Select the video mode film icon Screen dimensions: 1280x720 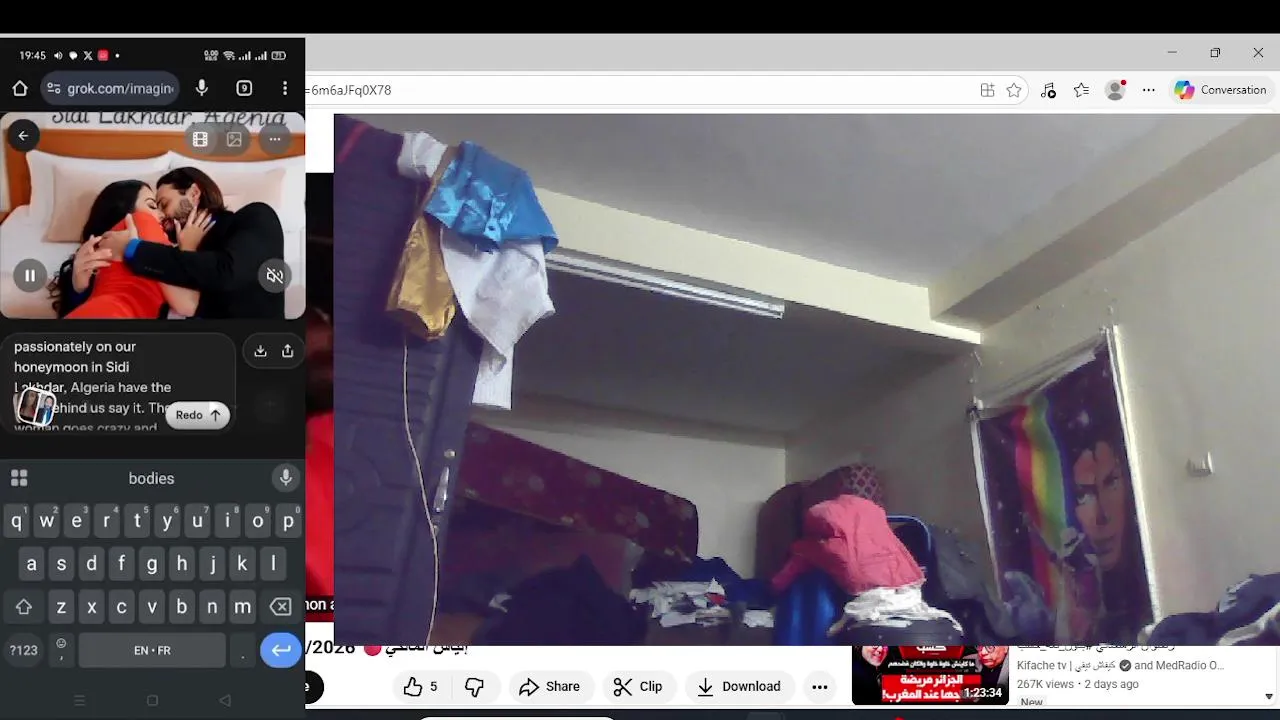coord(200,140)
